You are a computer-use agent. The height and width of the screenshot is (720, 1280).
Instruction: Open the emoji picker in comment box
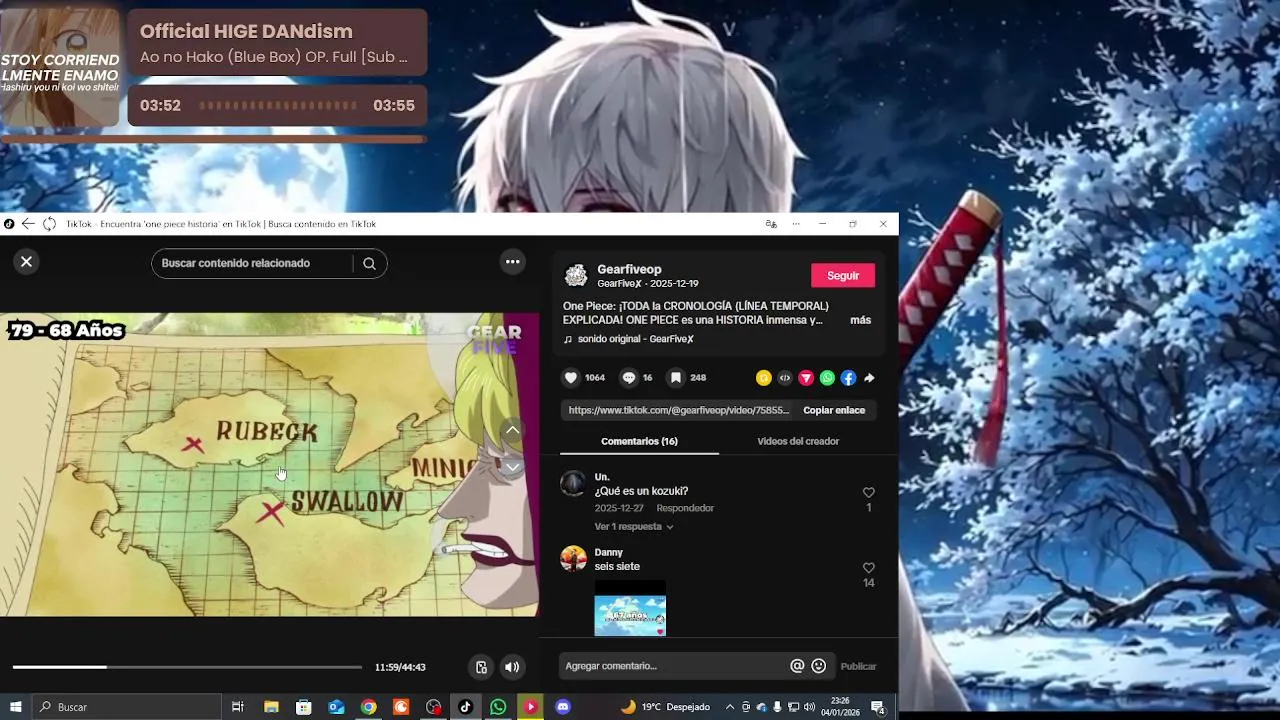(x=819, y=666)
